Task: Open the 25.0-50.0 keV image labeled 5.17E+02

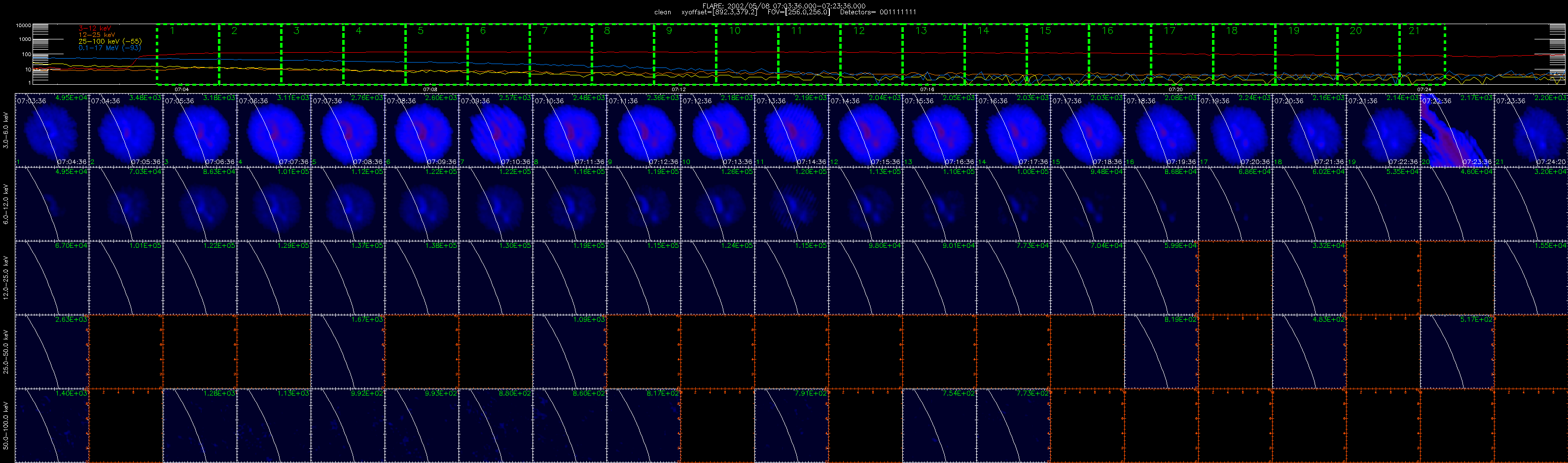Action: (1457, 352)
